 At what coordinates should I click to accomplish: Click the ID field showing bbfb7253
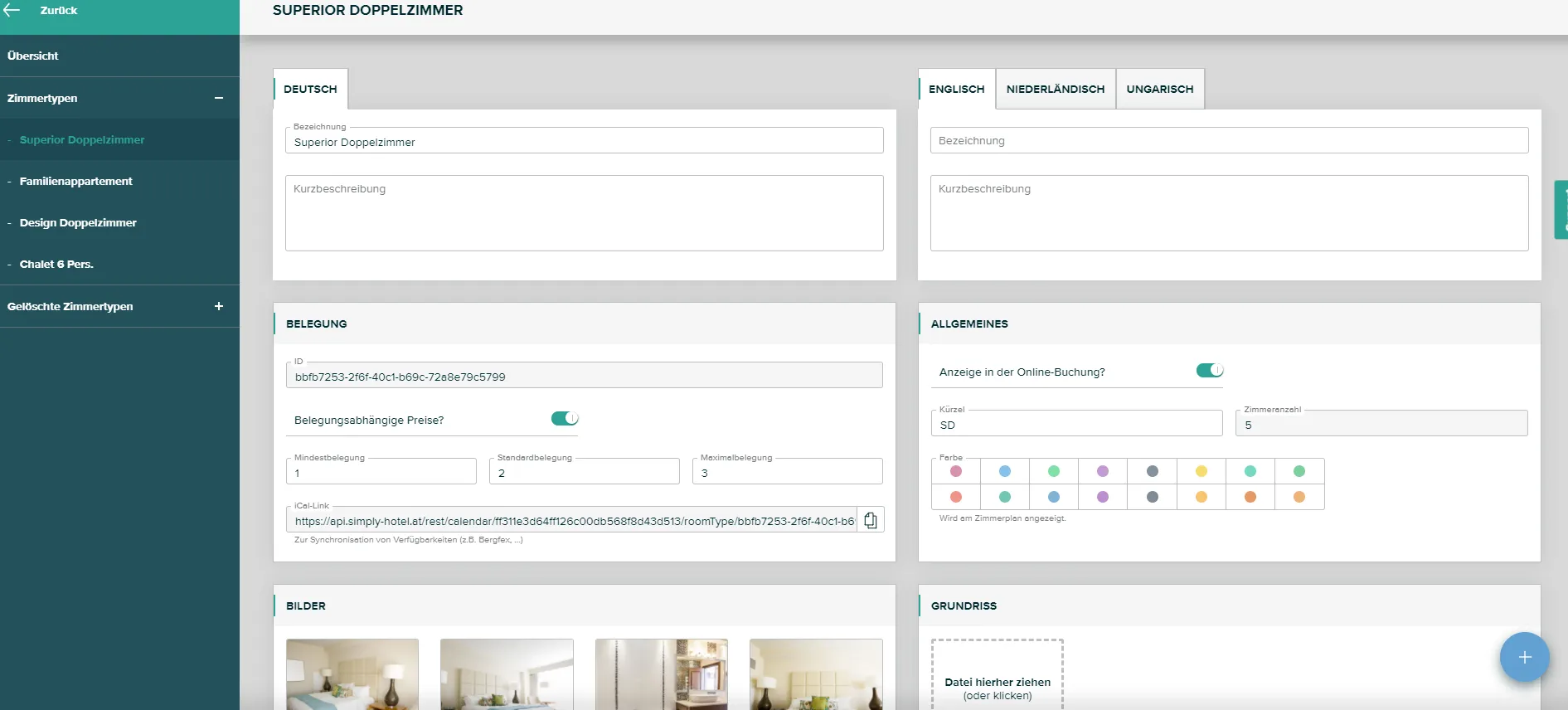[585, 376]
